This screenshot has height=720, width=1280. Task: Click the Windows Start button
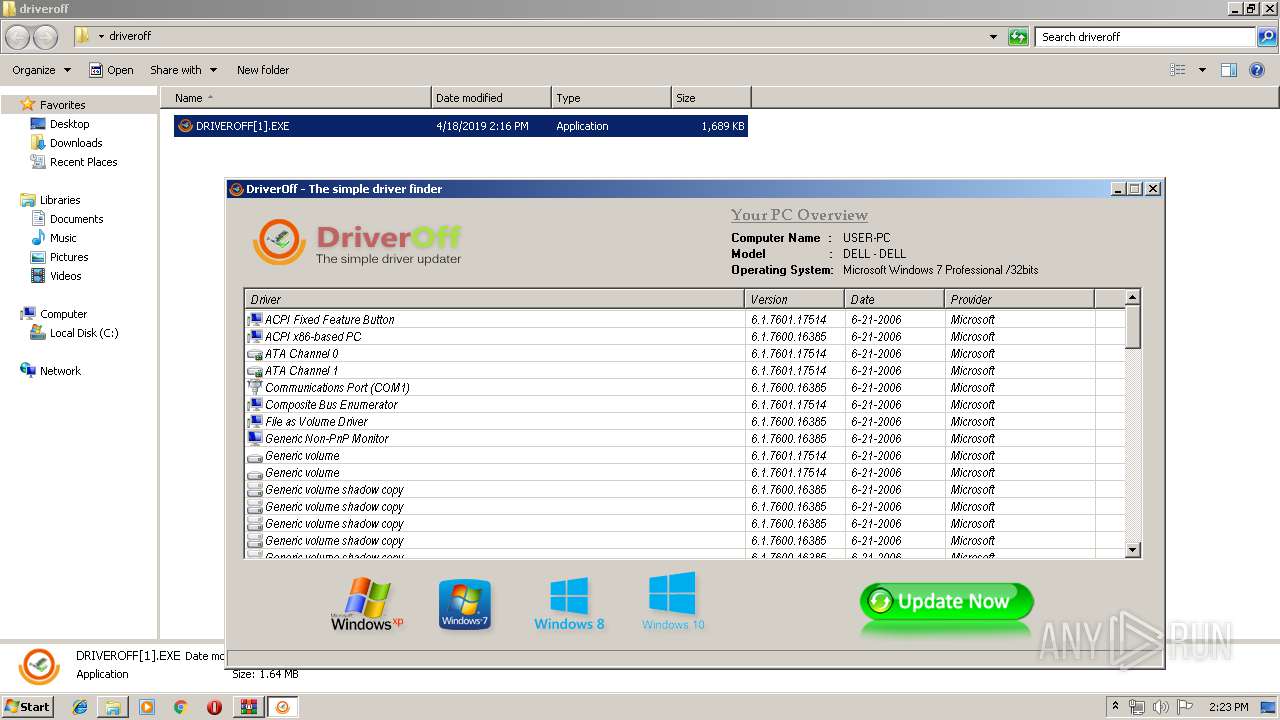click(x=28, y=706)
